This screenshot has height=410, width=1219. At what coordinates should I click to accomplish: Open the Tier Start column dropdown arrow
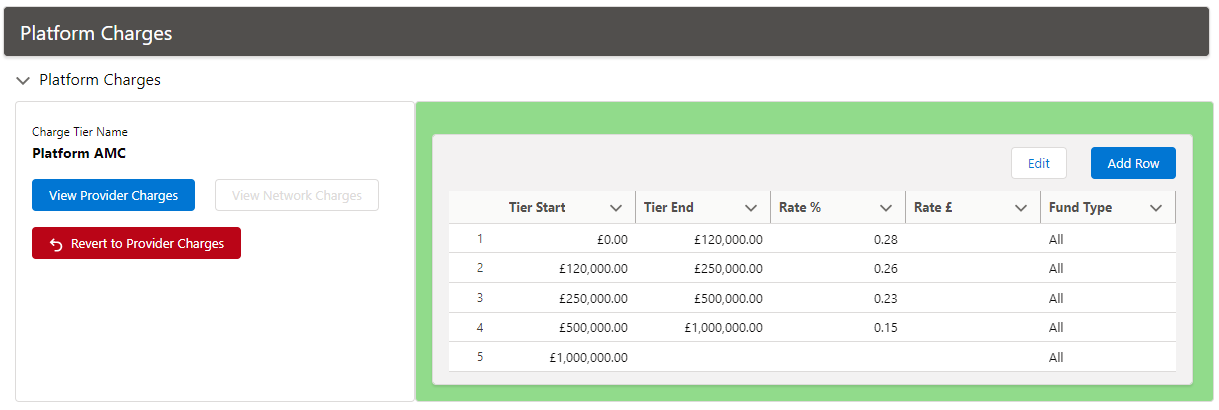pos(616,208)
